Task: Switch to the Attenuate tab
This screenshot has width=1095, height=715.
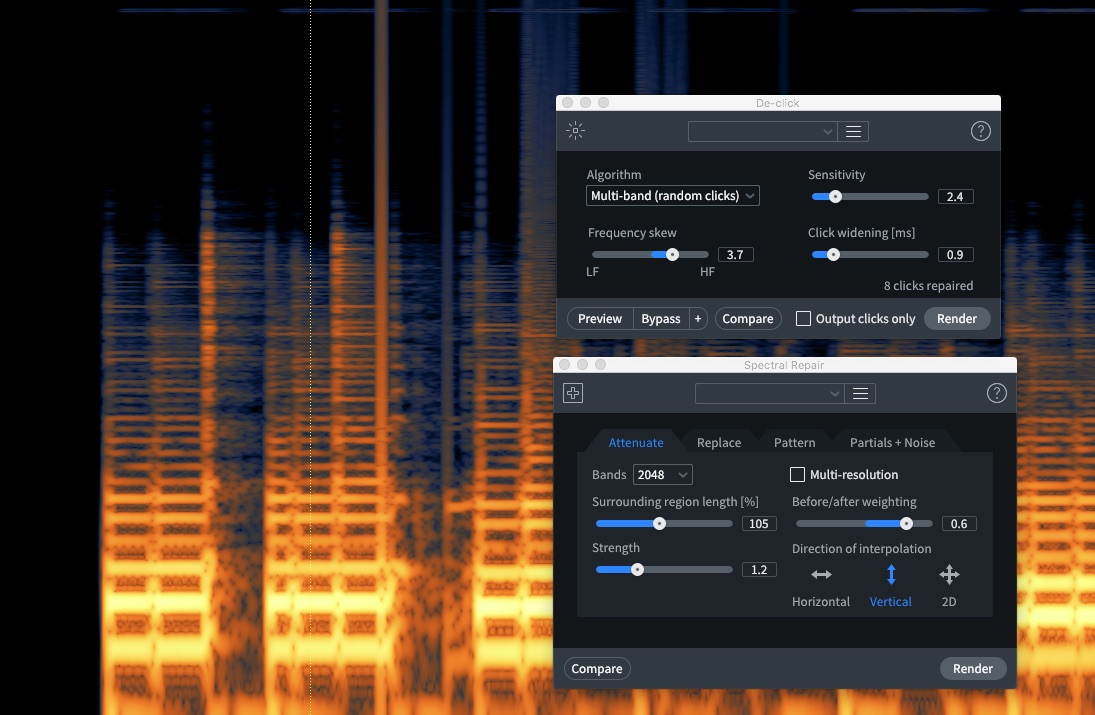Action: (x=635, y=443)
